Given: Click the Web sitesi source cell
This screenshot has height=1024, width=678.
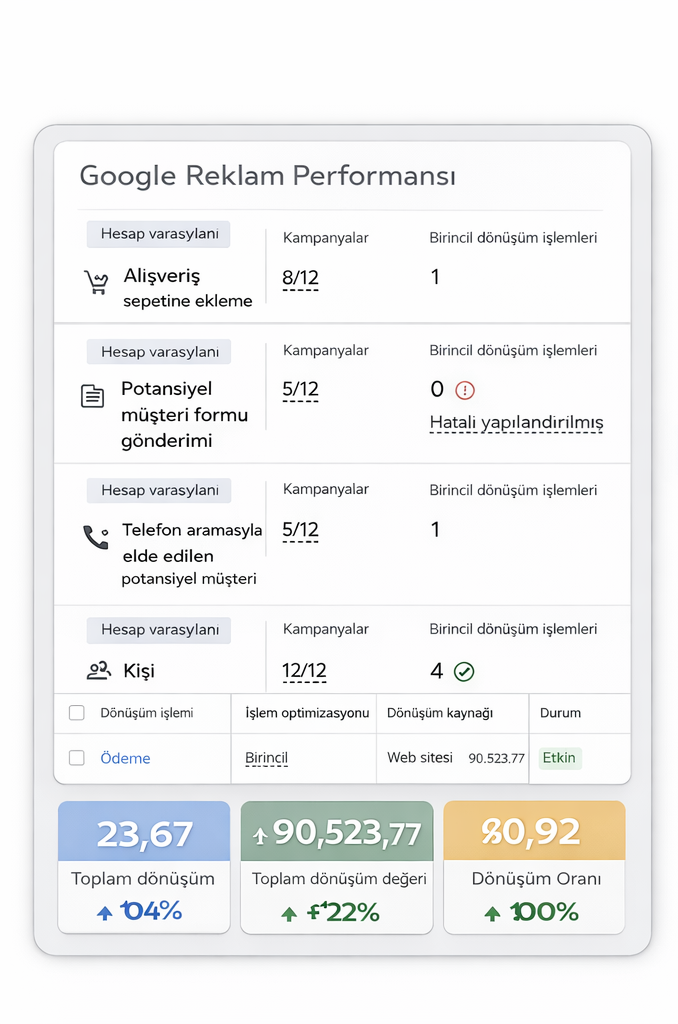Looking at the screenshot, I should (419, 758).
